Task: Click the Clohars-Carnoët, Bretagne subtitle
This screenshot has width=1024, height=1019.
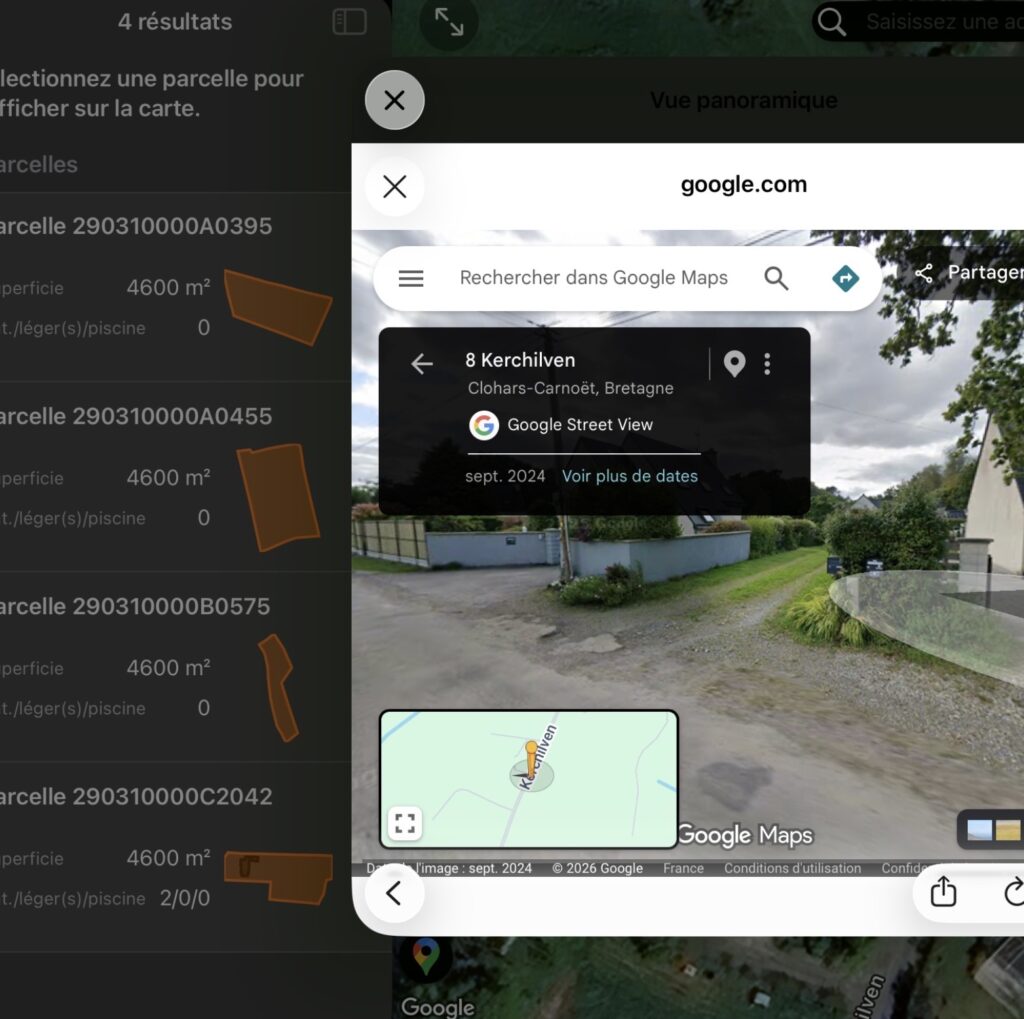Action: tap(570, 388)
